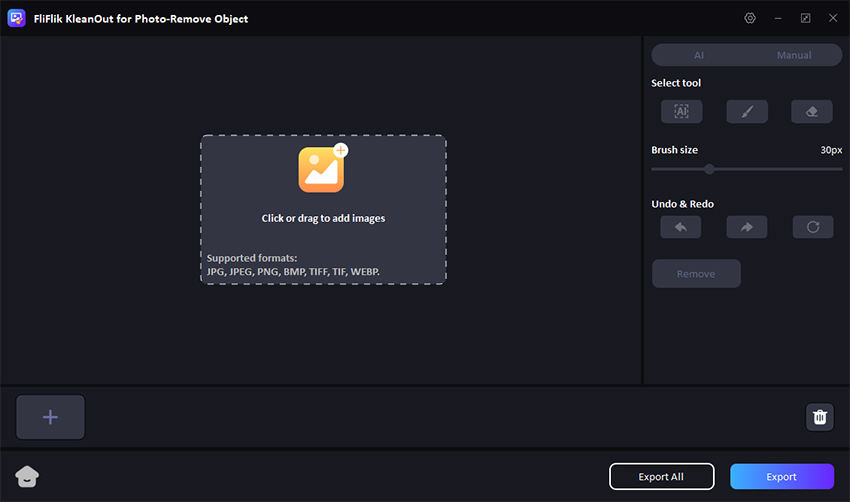Click the plus tile to add image
This screenshot has width=850, height=502.
tap(50, 417)
